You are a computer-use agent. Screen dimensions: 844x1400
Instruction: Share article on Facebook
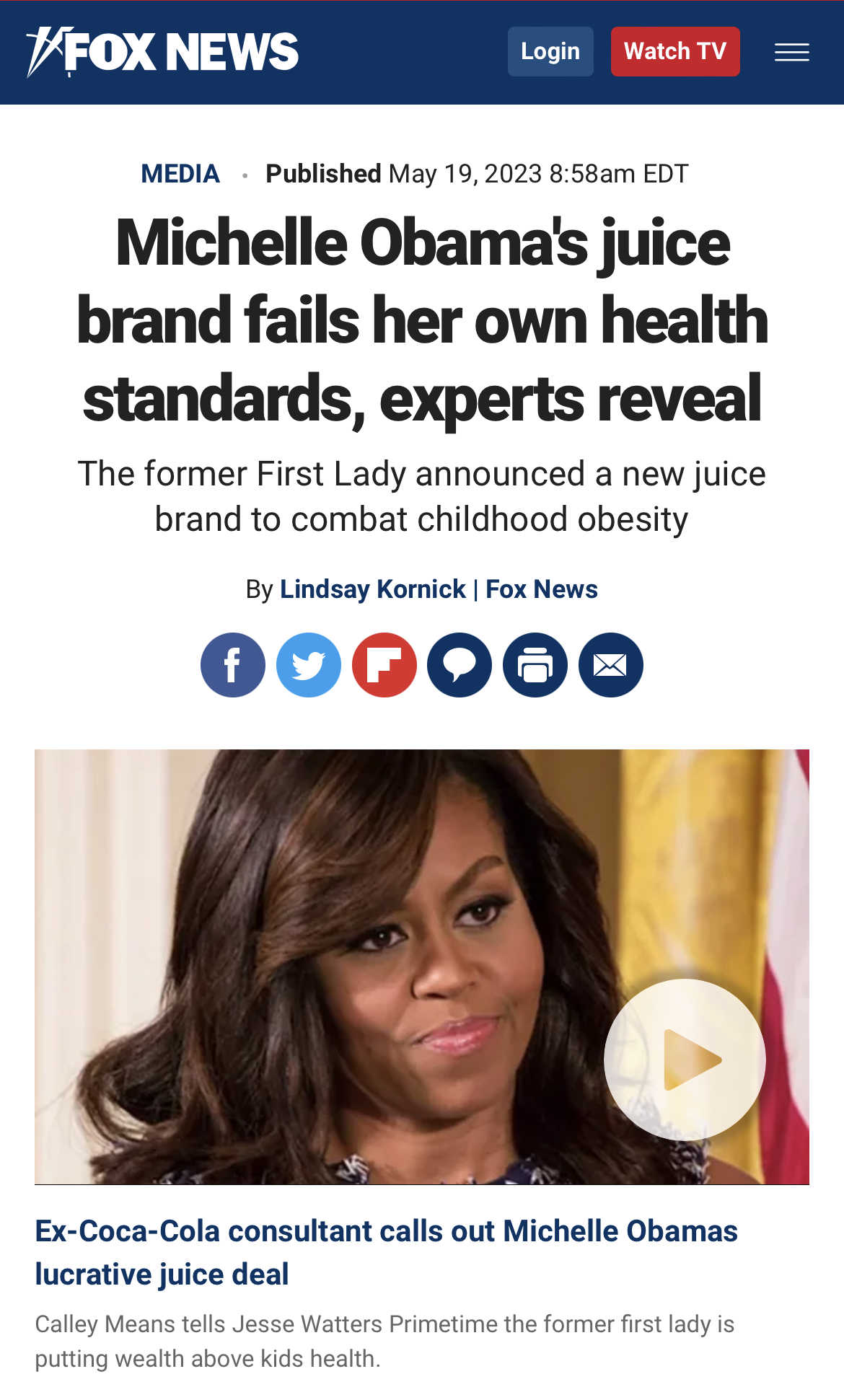click(232, 665)
